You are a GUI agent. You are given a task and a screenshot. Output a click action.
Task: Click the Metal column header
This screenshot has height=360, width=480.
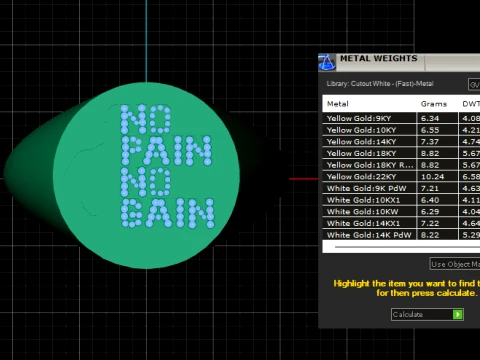pos(338,104)
